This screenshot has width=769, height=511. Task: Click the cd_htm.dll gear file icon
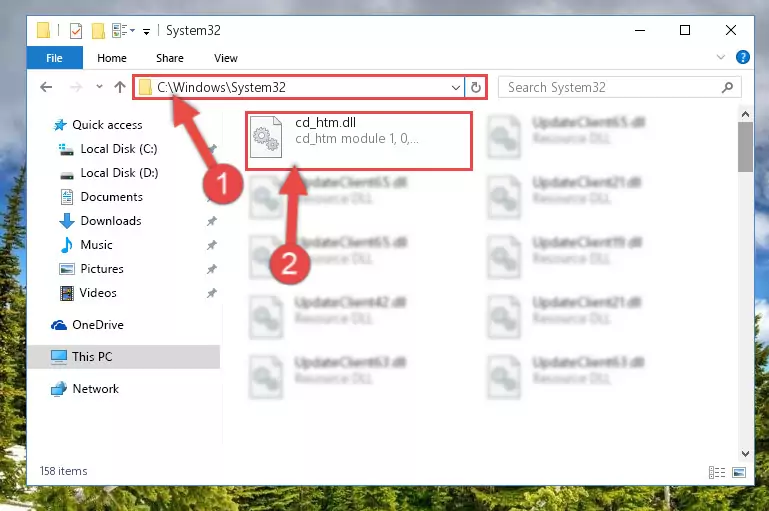(x=266, y=137)
